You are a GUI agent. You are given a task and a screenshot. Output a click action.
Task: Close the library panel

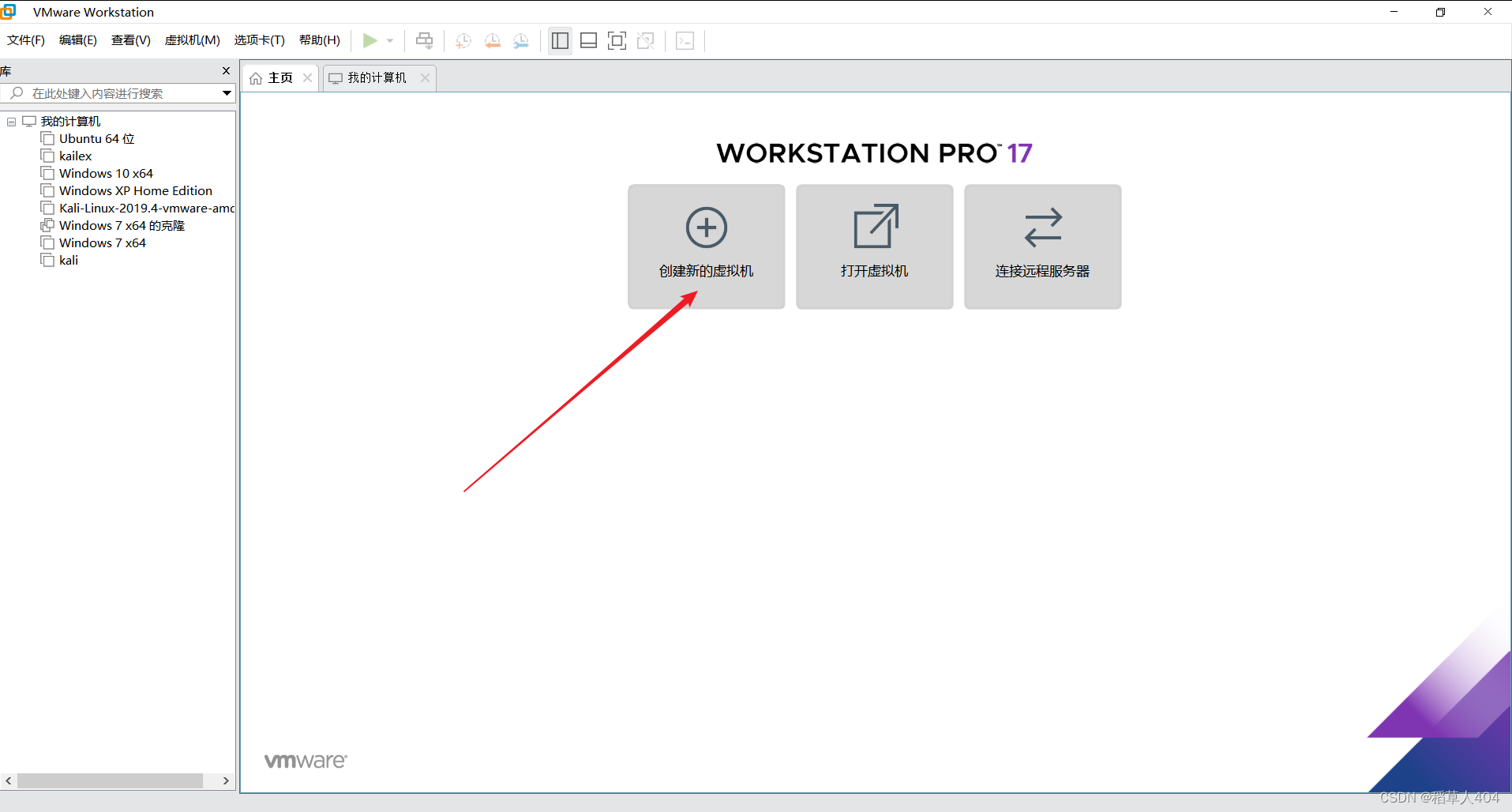coord(226,71)
